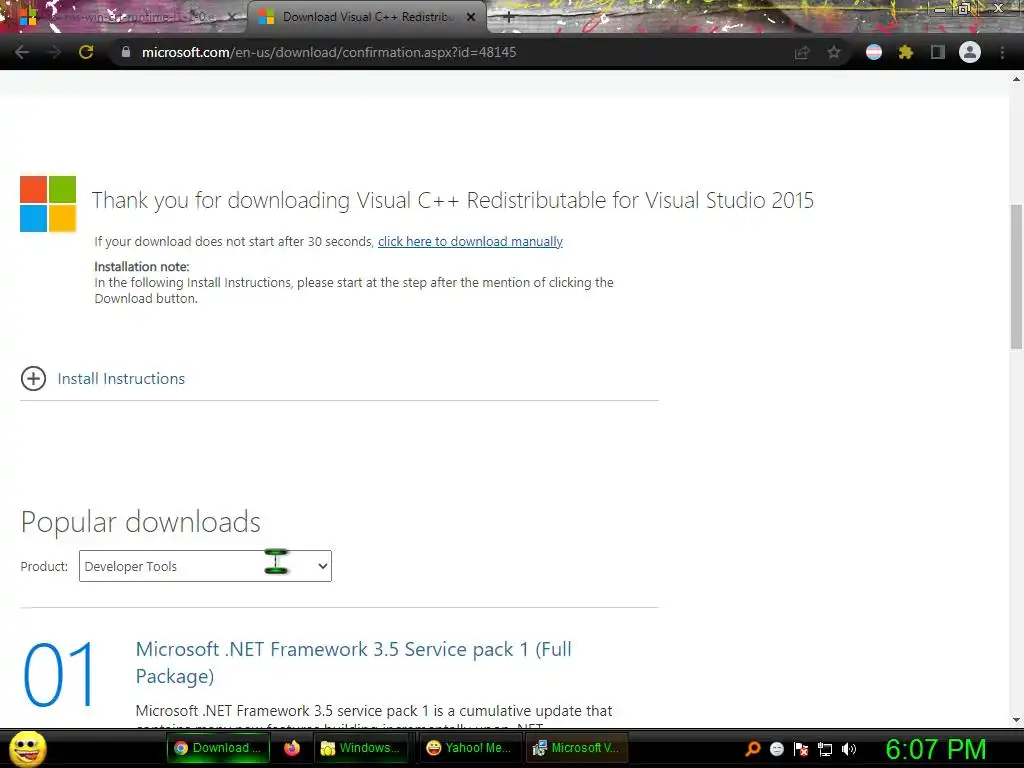The width and height of the screenshot is (1024, 768).
Task: Select the Download Visual C++ Redistributable tab
Action: tap(367, 17)
